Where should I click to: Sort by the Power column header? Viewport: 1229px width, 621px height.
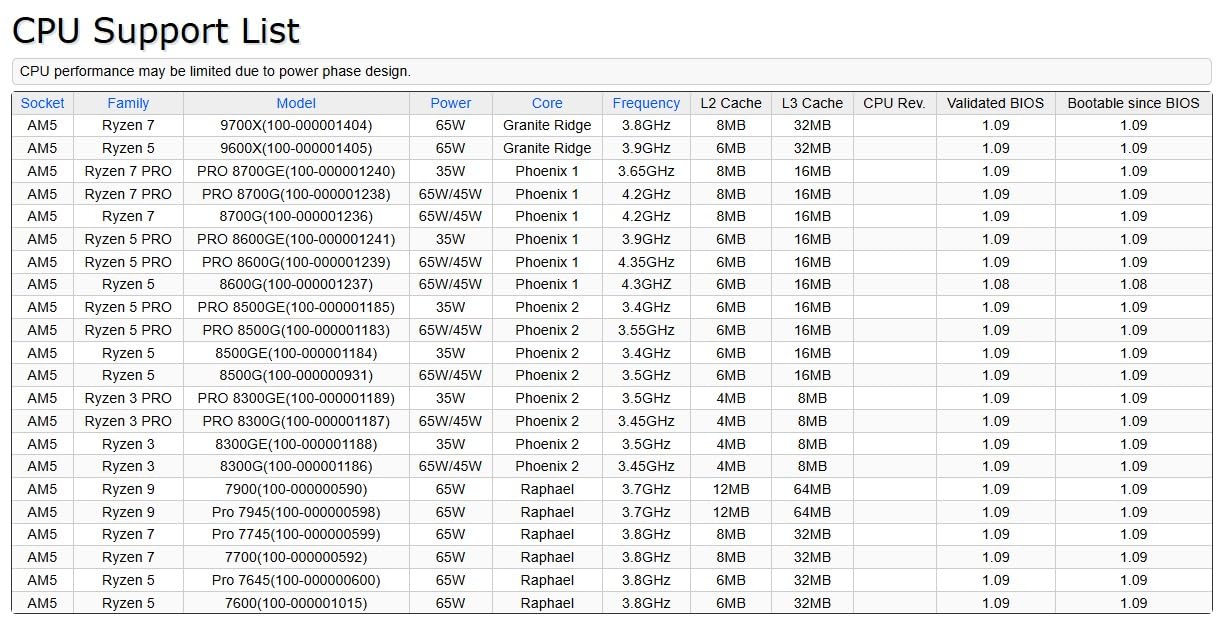[450, 103]
